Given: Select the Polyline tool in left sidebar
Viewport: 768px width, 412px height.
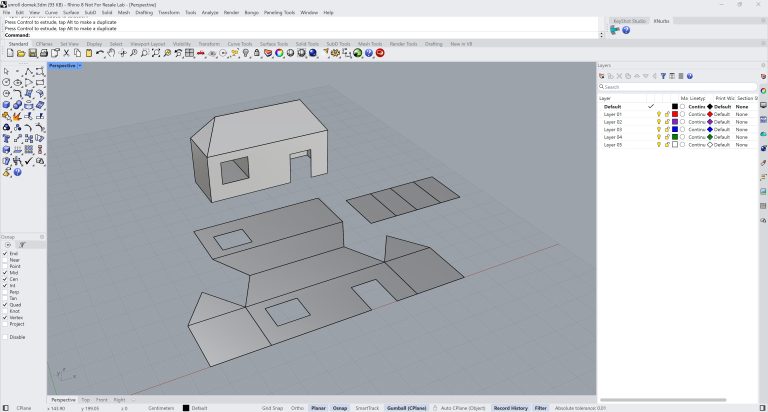Looking at the screenshot, I should click(x=29, y=72).
